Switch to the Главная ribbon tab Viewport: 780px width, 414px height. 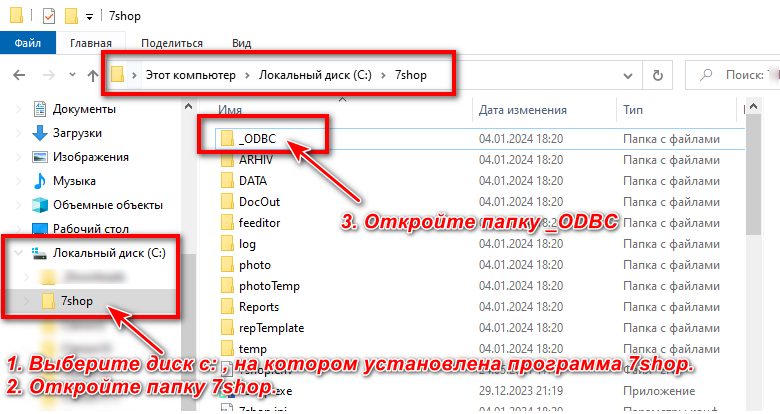point(91,43)
